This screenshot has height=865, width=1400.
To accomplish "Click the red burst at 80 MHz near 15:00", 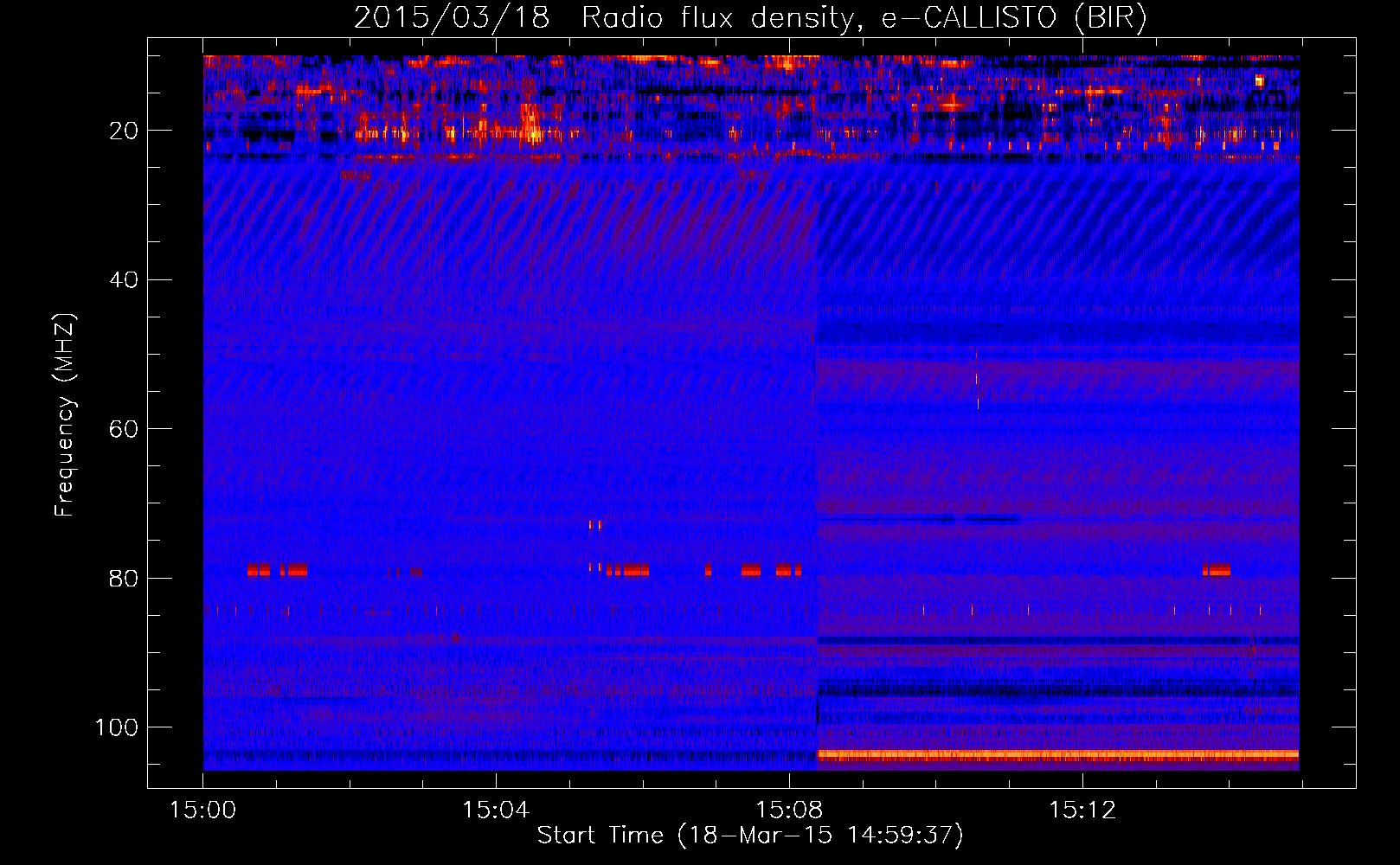I will click(x=277, y=570).
